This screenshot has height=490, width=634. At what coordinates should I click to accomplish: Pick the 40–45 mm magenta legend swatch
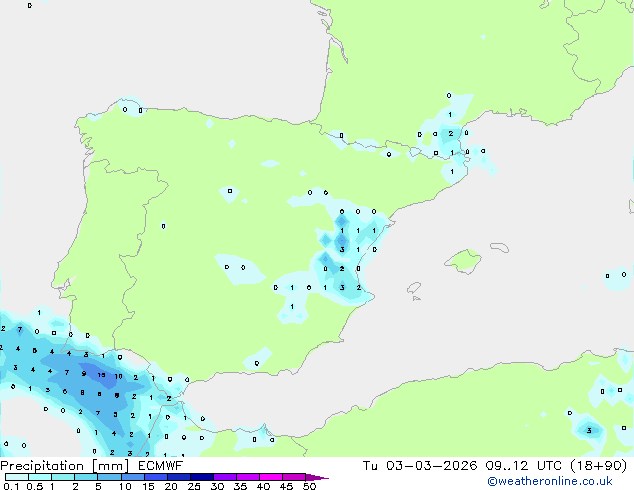coord(271,477)
